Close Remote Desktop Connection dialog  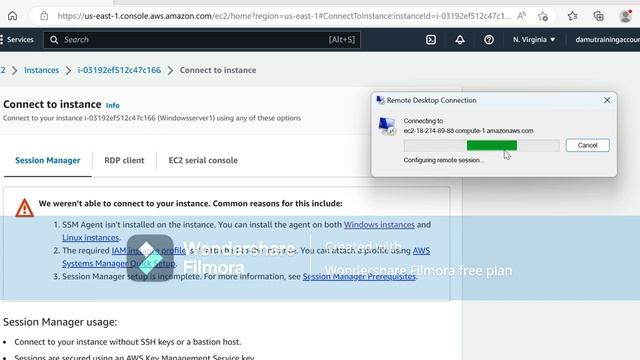(607, 100)
